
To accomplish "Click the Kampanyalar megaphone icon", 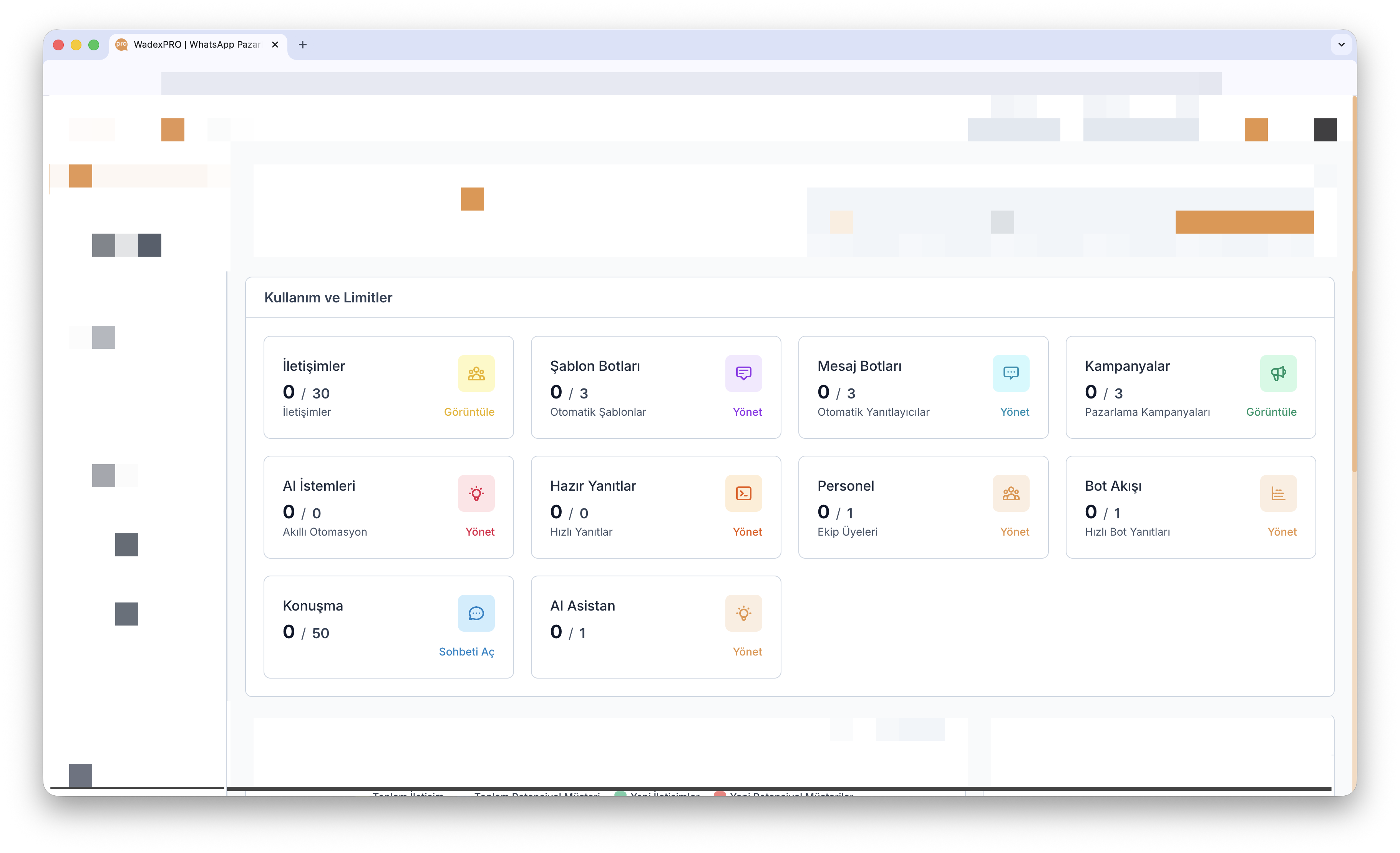I will (x=1278, y=373).
